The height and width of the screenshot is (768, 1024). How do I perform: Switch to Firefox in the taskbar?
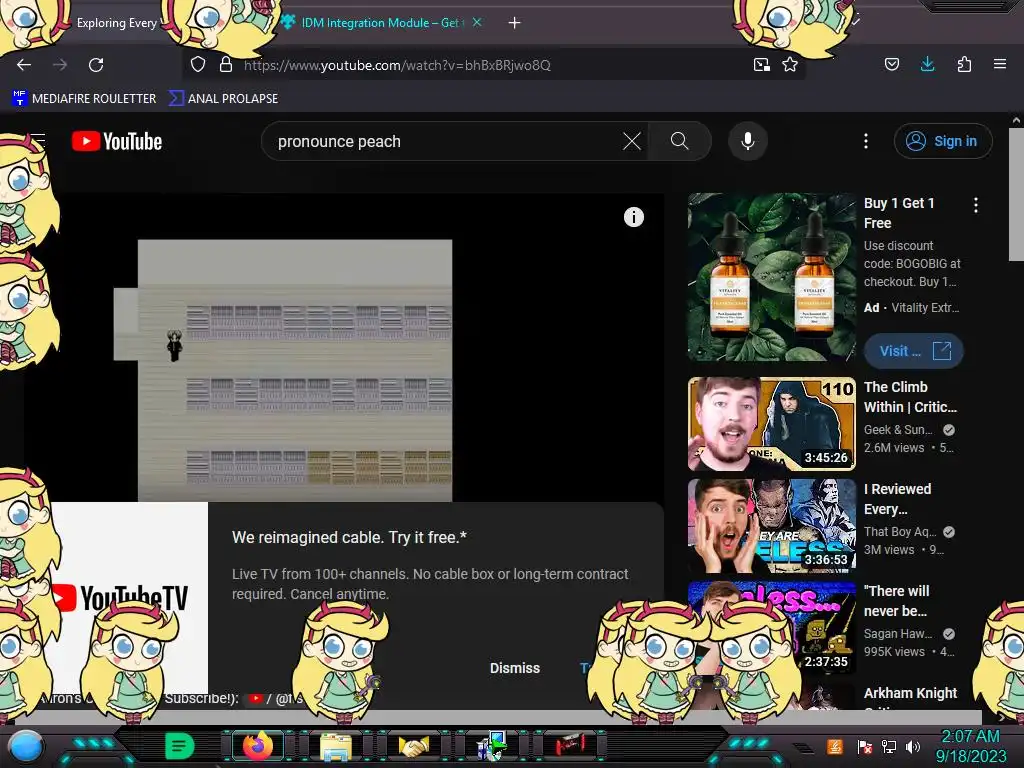coord(257,746)
